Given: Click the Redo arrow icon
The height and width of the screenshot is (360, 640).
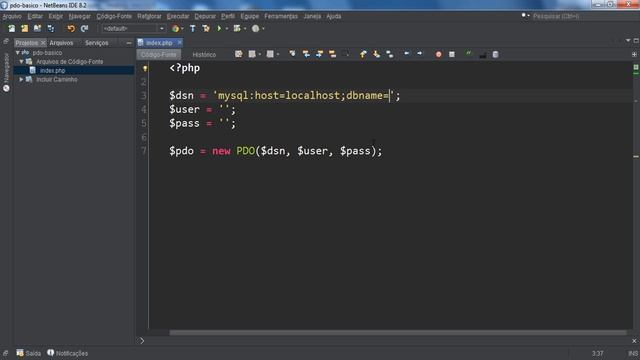Looking at the screenshot, I should (84, 29).
